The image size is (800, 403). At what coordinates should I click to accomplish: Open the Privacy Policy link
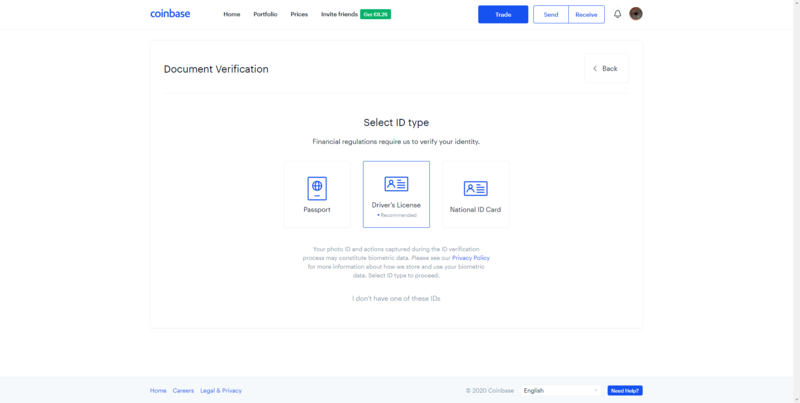tap(470, 258)
